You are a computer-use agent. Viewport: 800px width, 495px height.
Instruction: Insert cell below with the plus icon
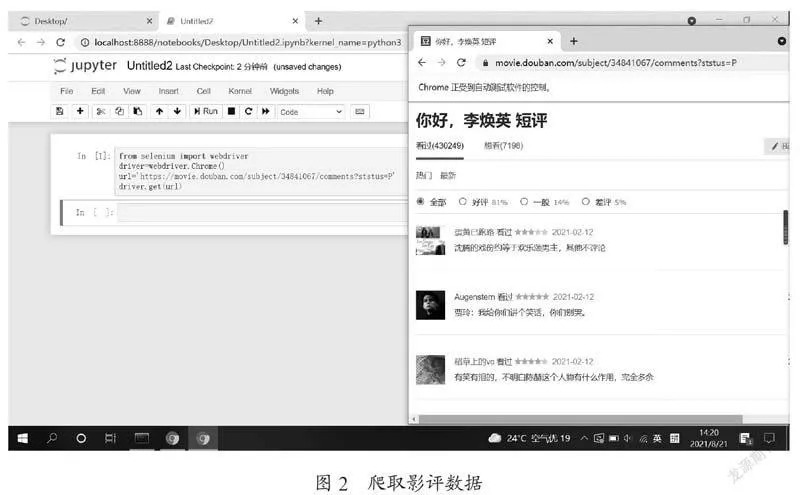(80, 111)
